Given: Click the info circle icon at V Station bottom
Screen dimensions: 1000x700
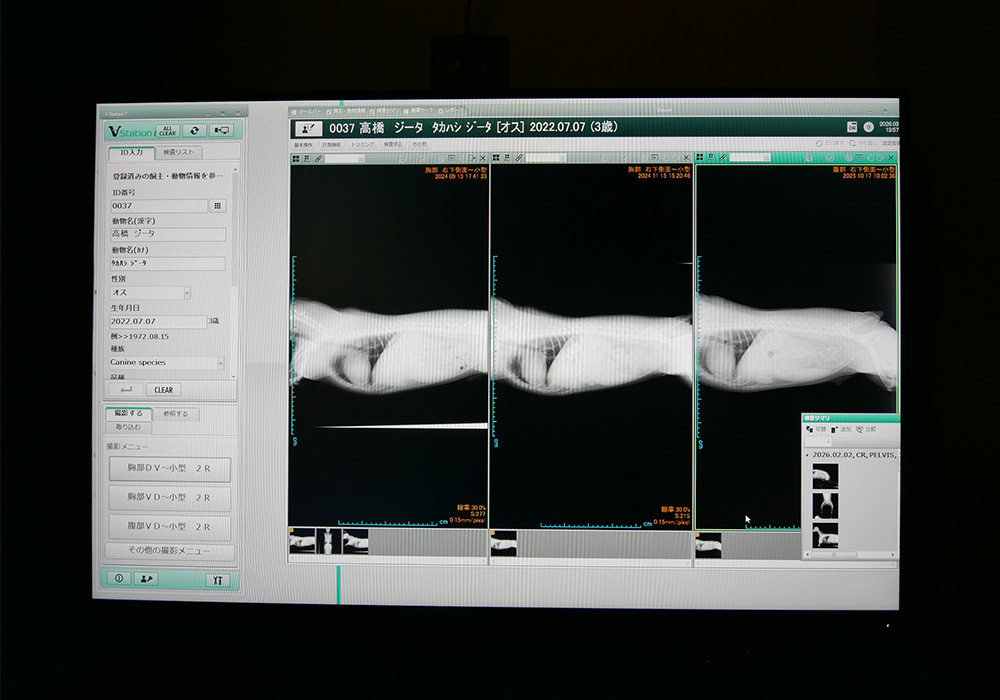Looking at the screenshot, I should pyautogui.click(x=119, y=578).
